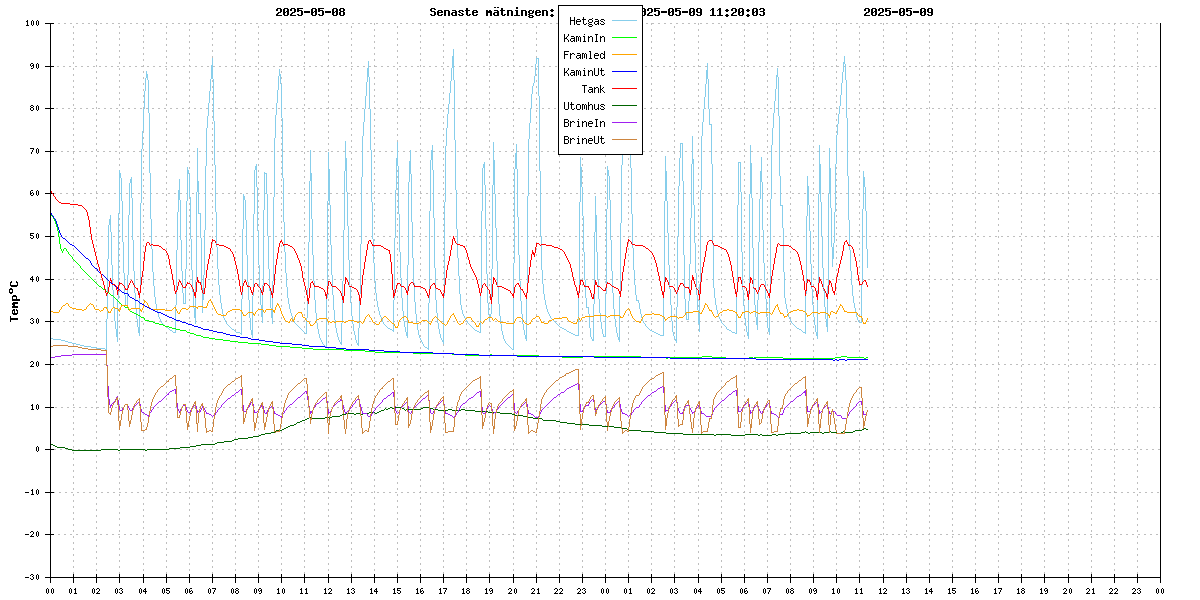Click the 30 tick label on temperature axis

click(35, 322)
